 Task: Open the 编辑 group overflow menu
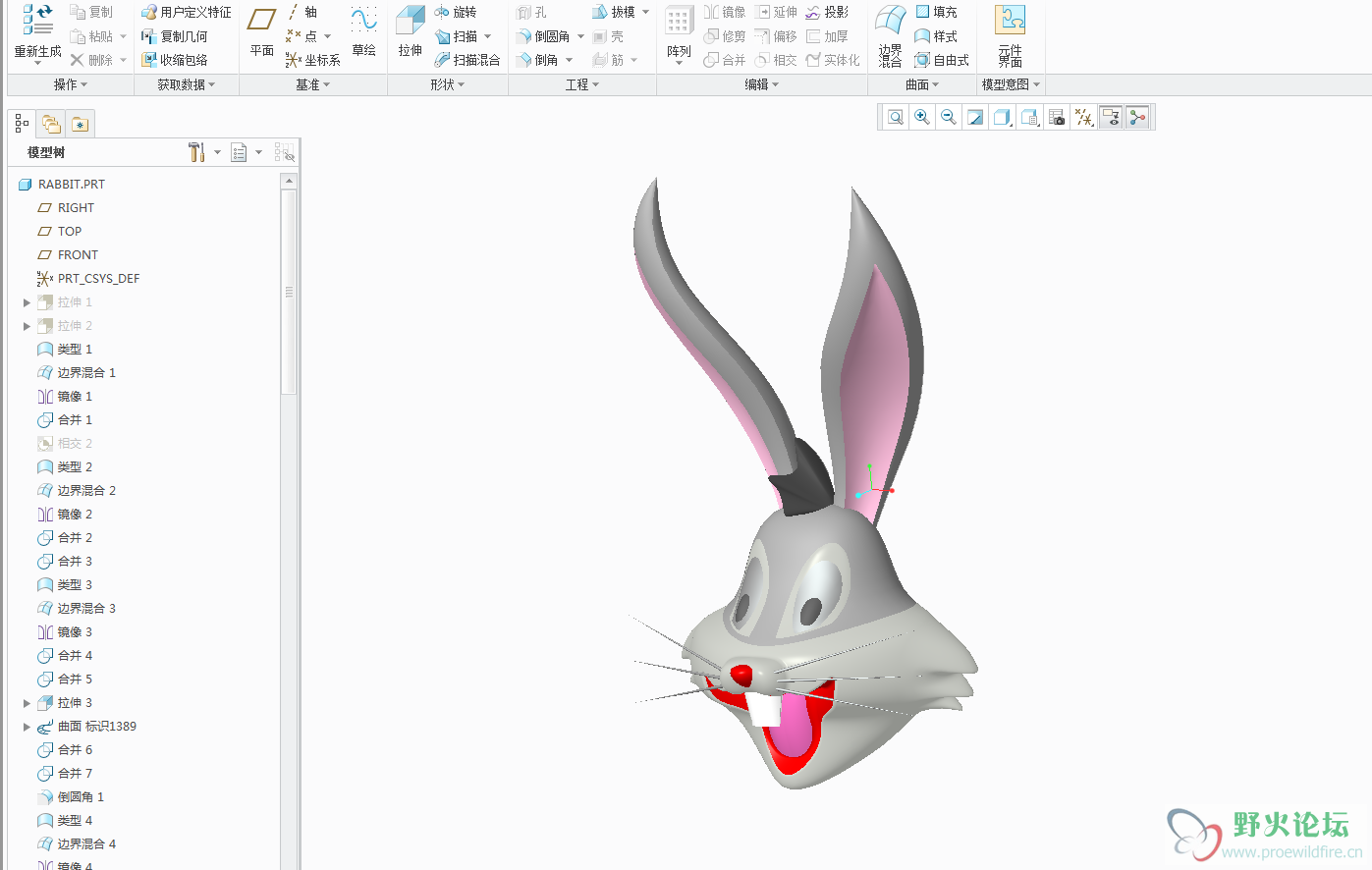click(x=762, y=84)
